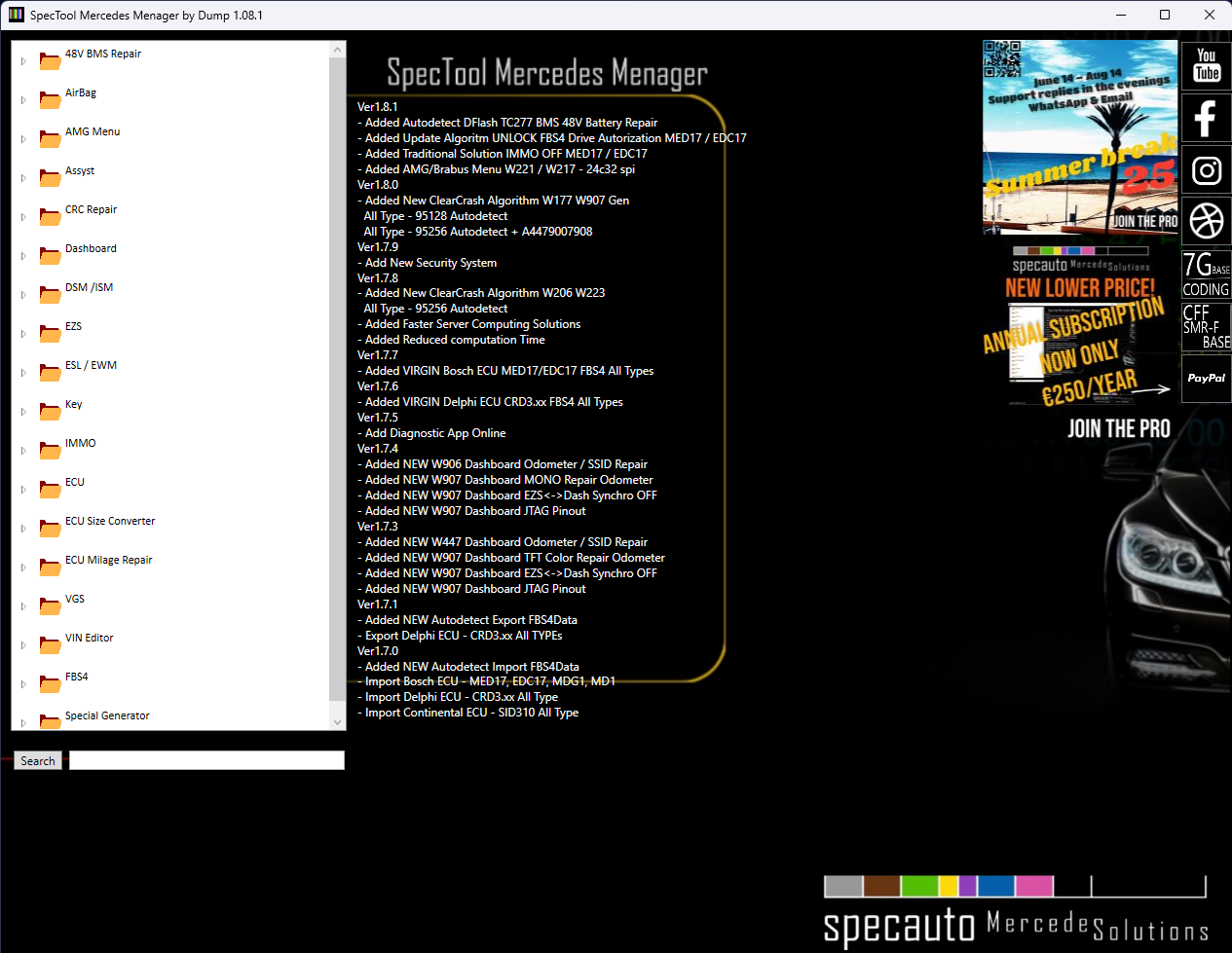The image size is (1232, 953).
Task: Expand the FBS4 tree node
Action: tap(23, 684)
